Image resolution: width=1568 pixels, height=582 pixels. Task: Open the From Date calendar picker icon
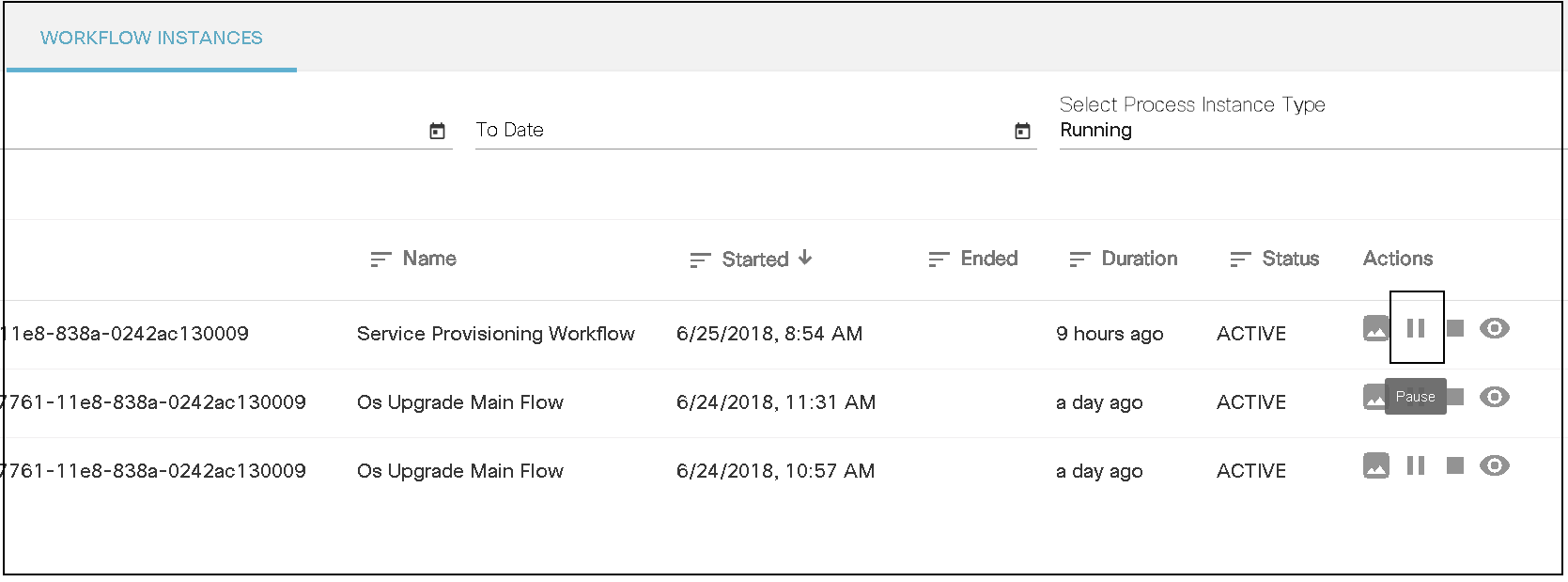(x=437, y=131)
